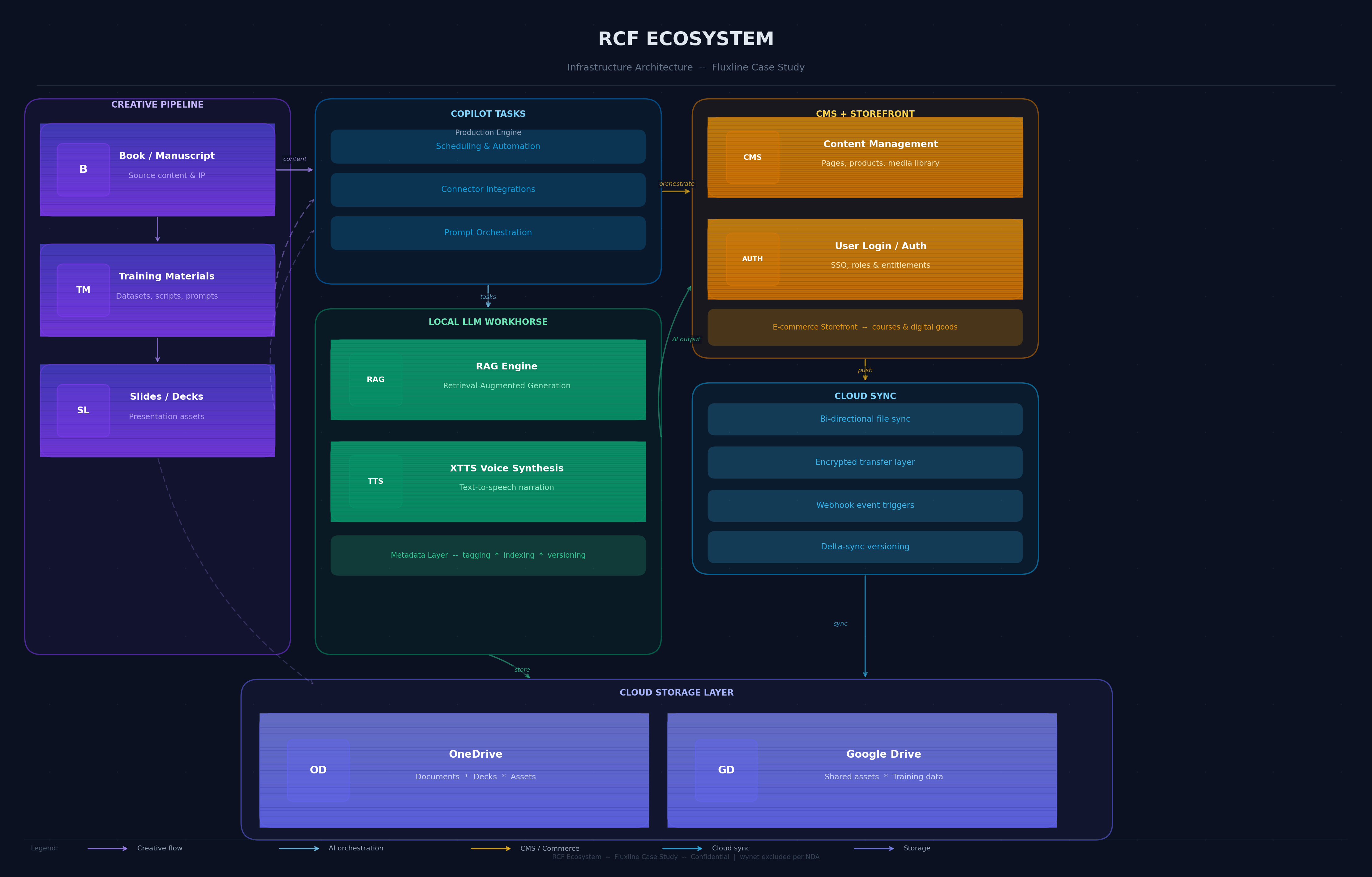The image size is (1372, 877).
Task: Click the CLOUD STORAGE LAYER heading
Action: (676, 693)
